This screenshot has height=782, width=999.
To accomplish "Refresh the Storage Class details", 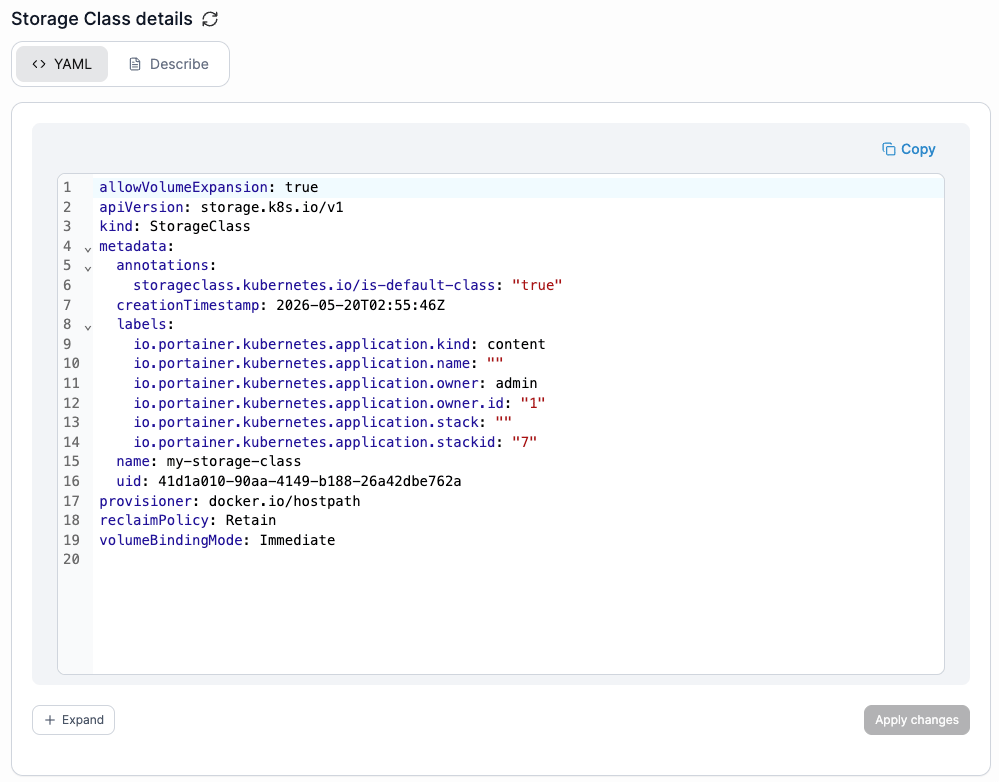I will click(210, 19).
